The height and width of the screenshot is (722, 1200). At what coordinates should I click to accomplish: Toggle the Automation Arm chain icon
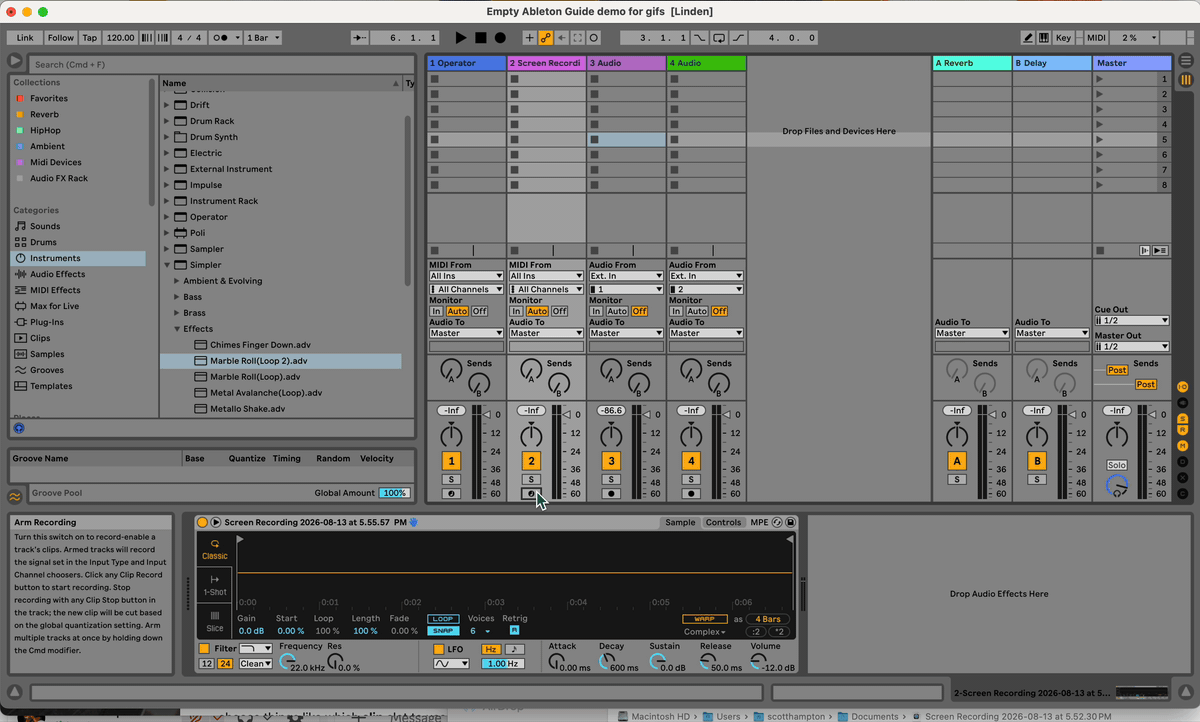tap(546, 38)
